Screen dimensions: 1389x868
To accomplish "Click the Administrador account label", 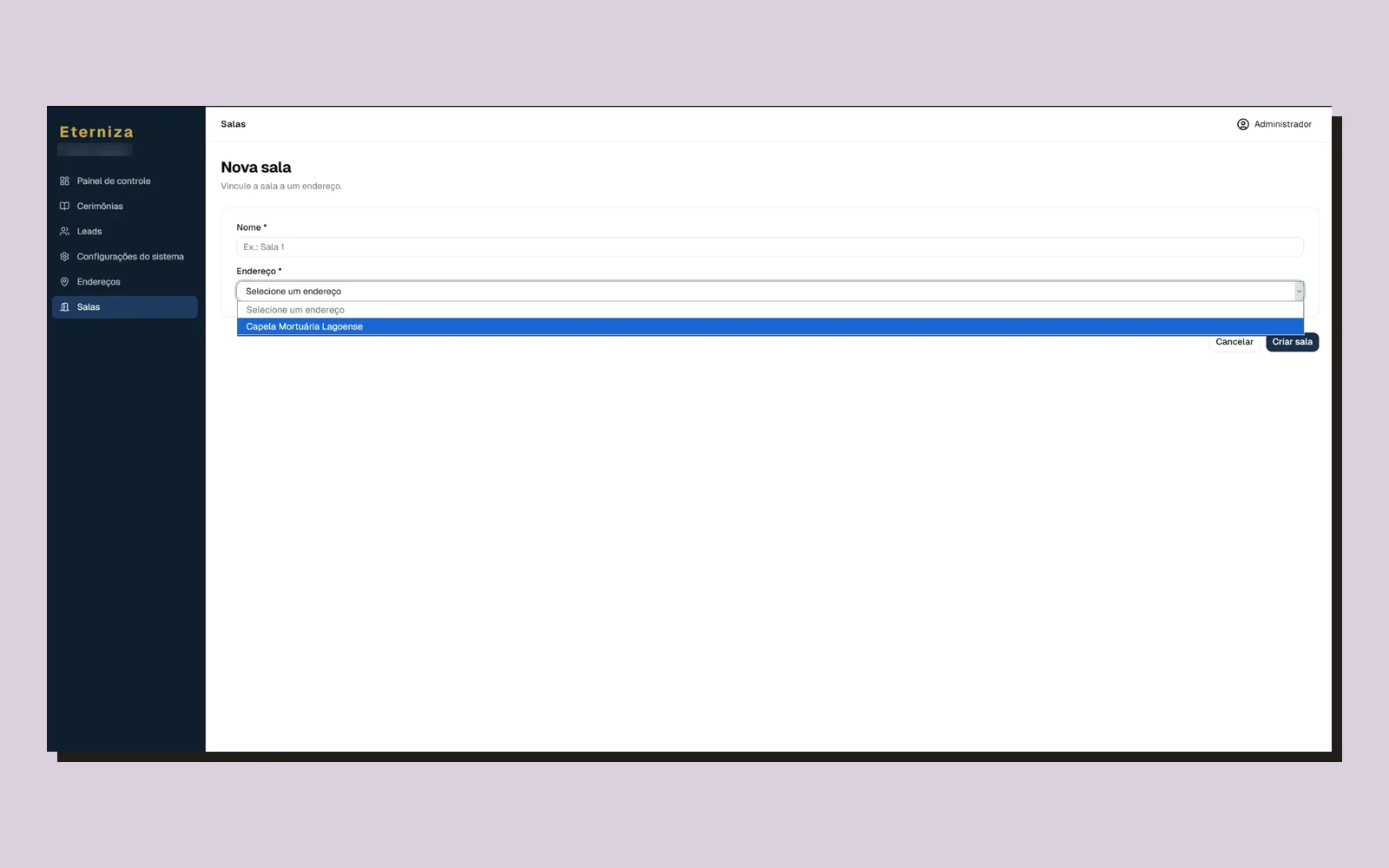I will point(1282,124).
